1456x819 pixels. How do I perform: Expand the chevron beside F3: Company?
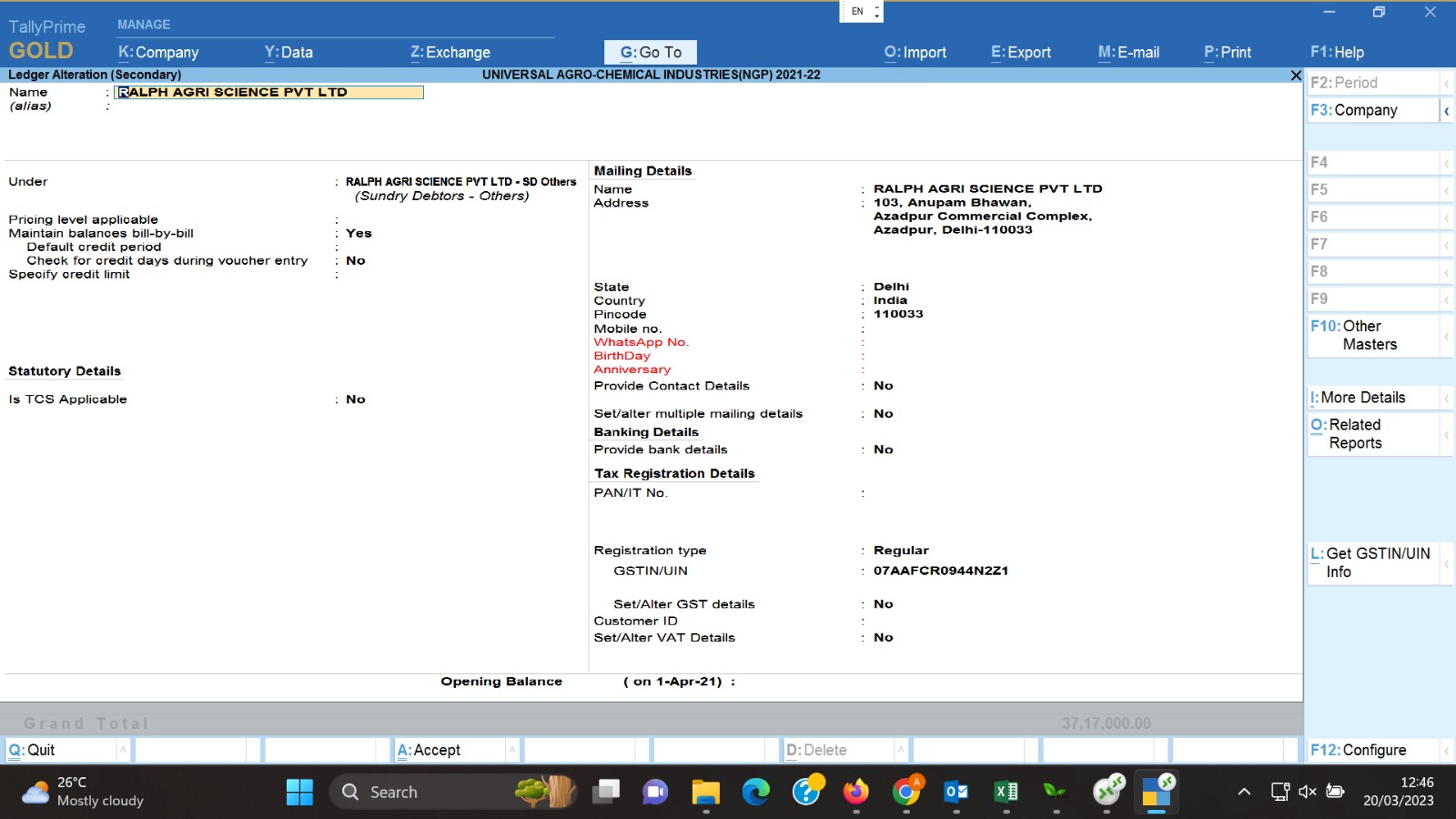tap(1446, 111)
